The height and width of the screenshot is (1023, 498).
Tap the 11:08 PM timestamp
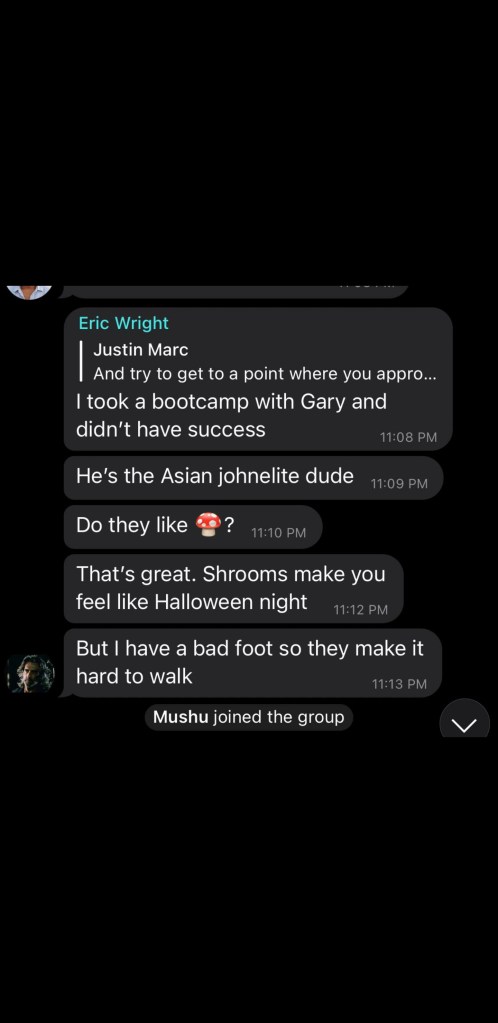(x=408, y=437)
